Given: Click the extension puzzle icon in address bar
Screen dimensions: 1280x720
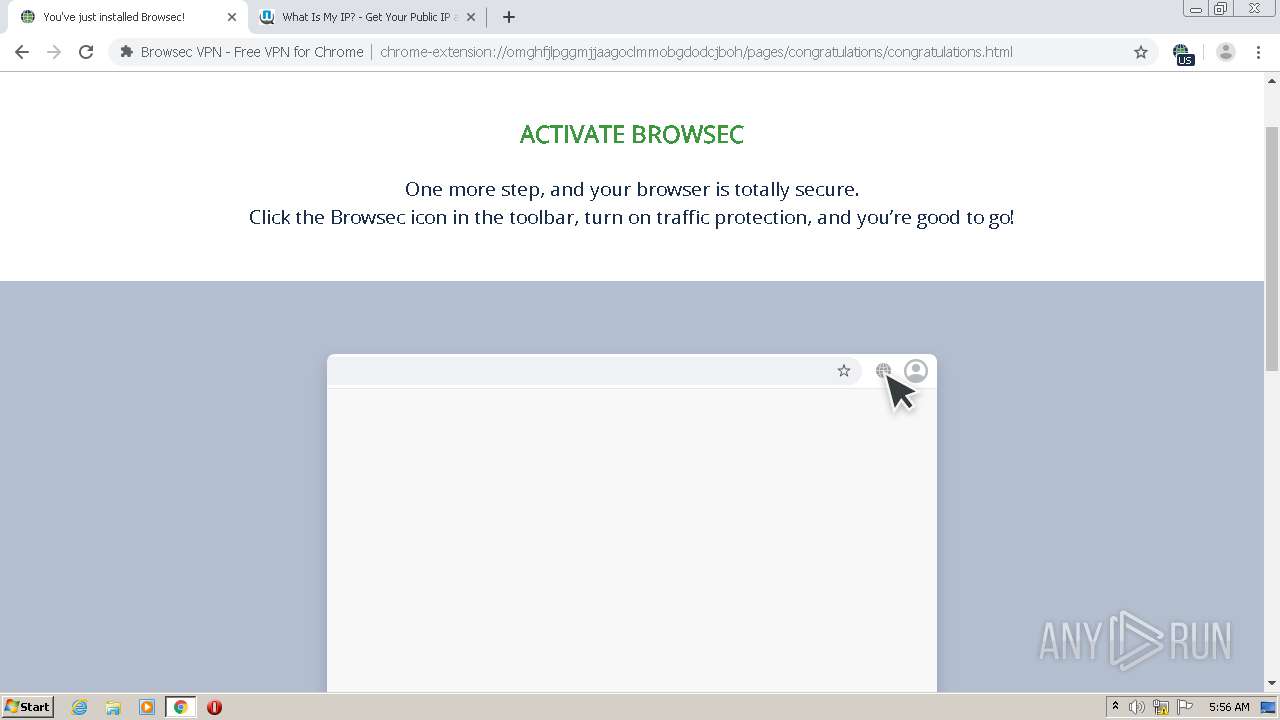Looking at the screenshot, I should [126, 52].
